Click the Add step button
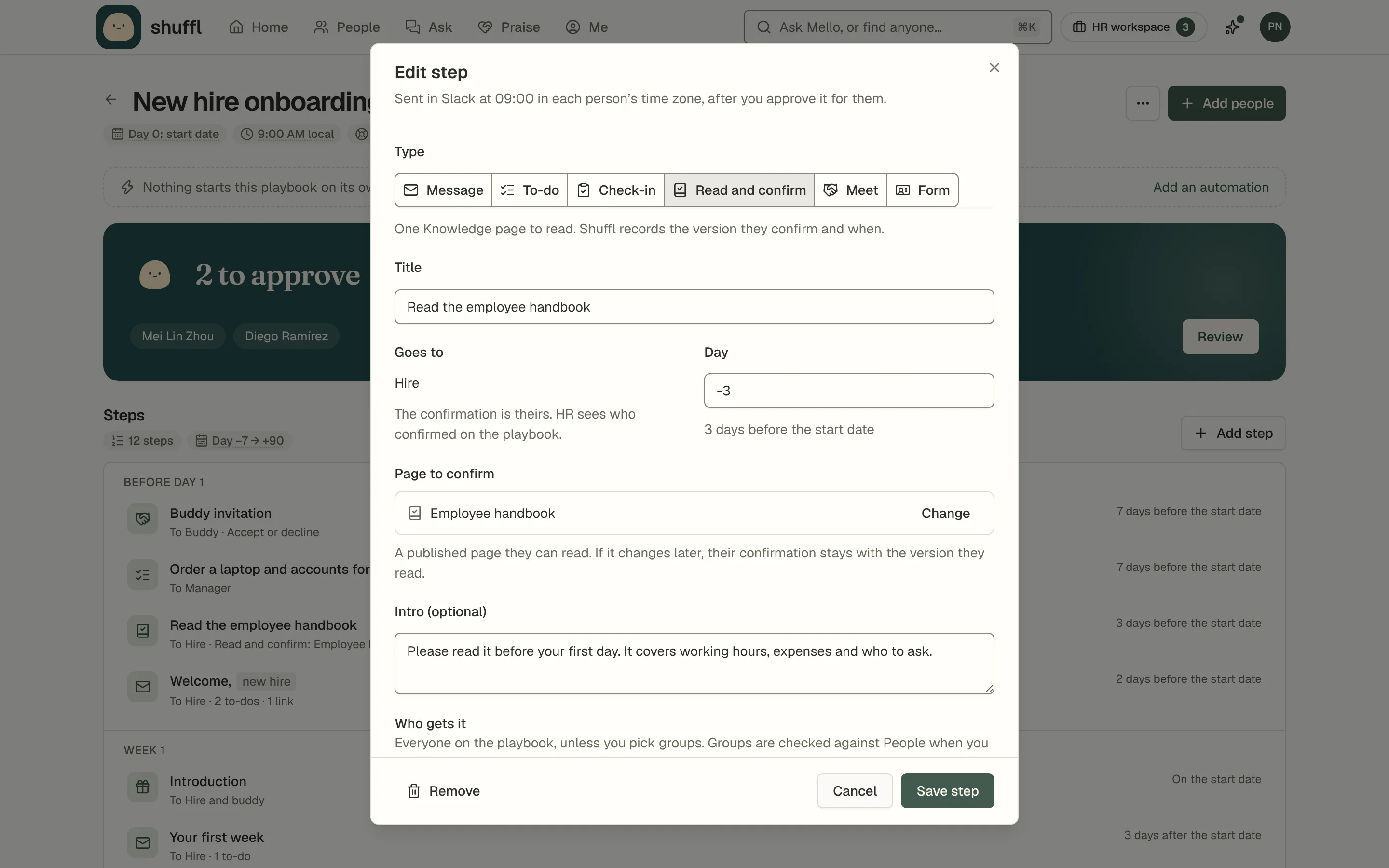1389x868 pixels. (1233, 433)
